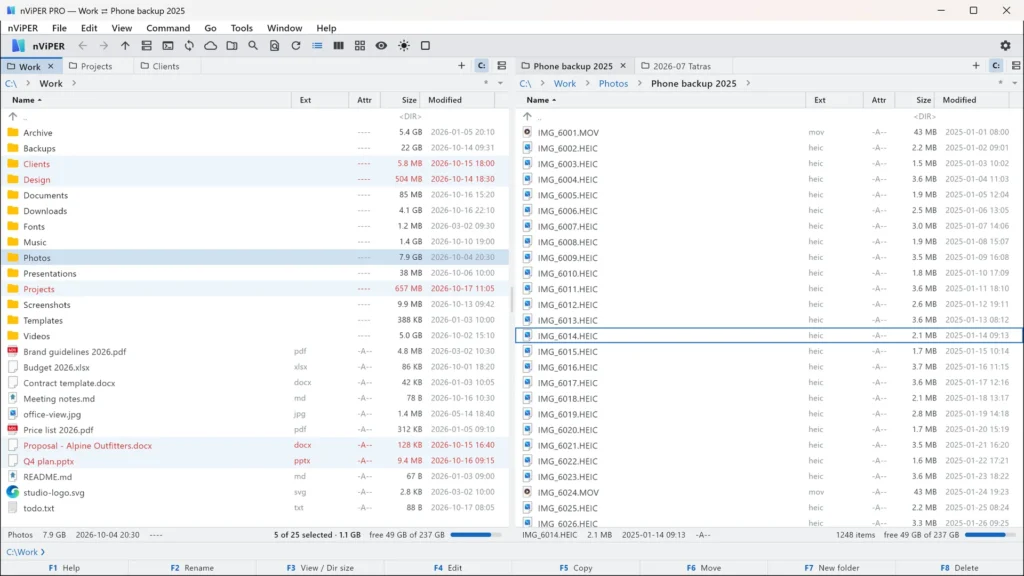
Task: Click the right panel disk usage bar
Action: pos(990,535)
